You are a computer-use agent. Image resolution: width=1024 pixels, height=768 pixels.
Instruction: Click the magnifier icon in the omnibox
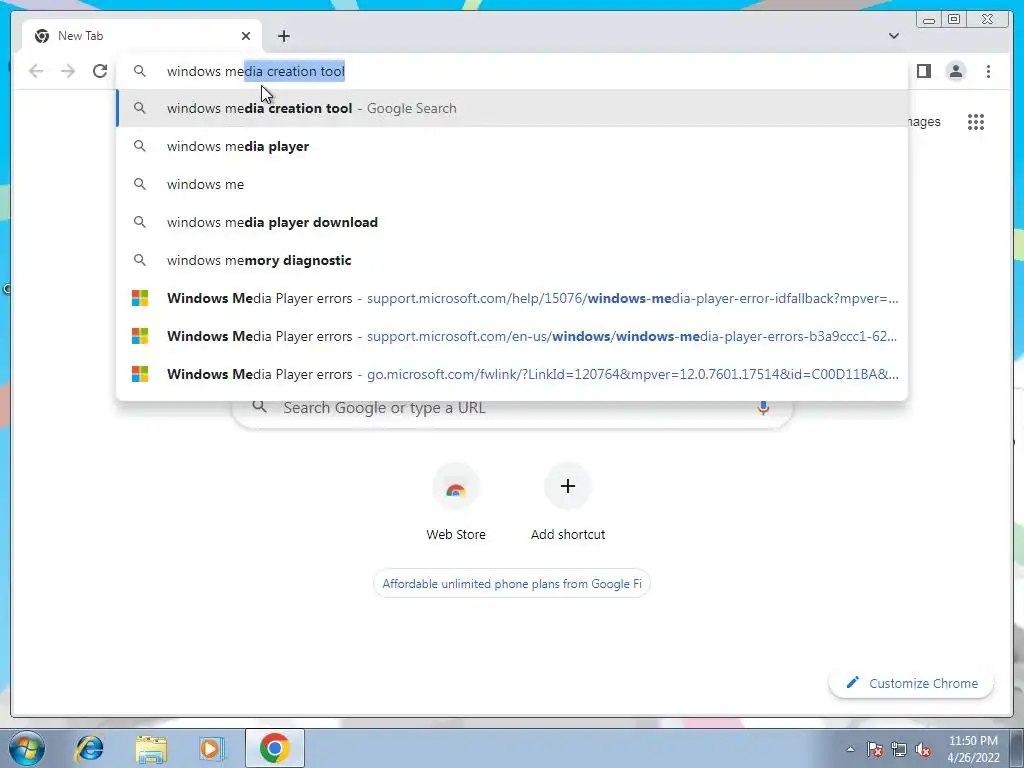click(x=140, y=71)
